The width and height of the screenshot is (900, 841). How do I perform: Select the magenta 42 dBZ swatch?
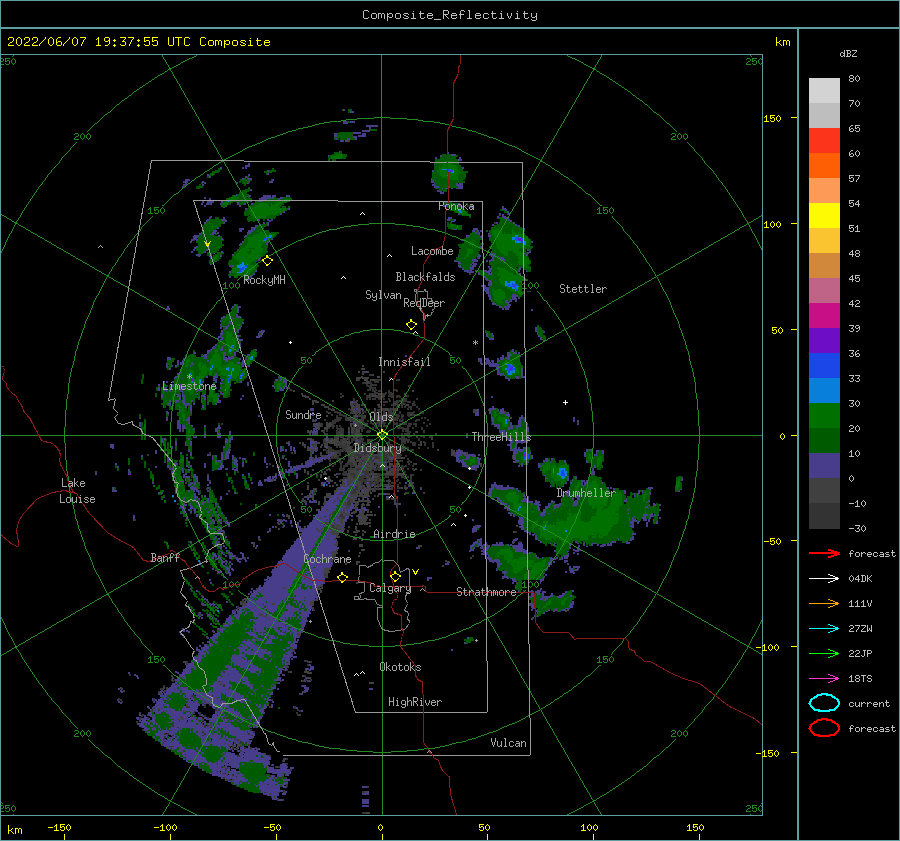point(824,315)
